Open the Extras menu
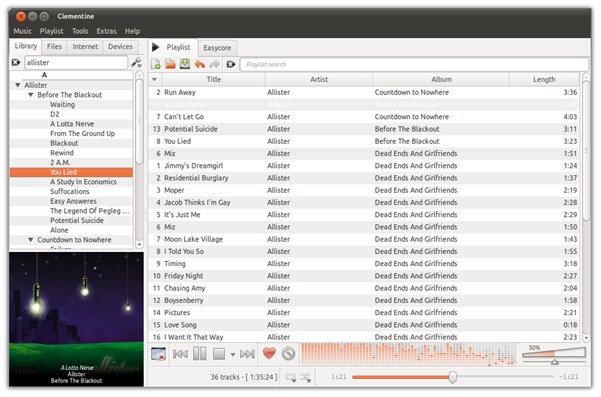The image size is (601, 397). (106, 31)
